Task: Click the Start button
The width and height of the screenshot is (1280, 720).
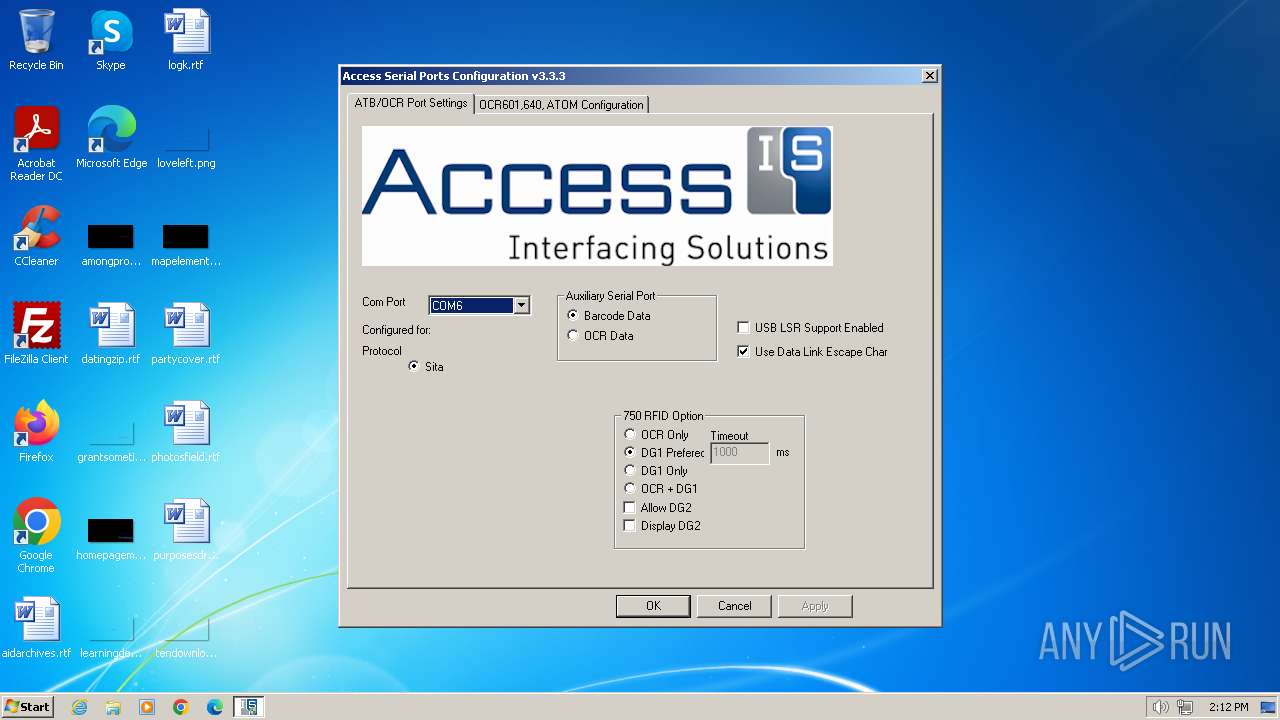Action: pos(28,707)
